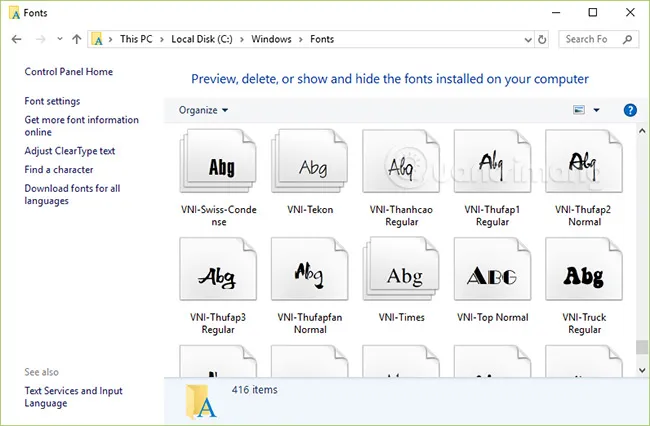Select the VNI-Thufap1 Regular font icon

492,161
